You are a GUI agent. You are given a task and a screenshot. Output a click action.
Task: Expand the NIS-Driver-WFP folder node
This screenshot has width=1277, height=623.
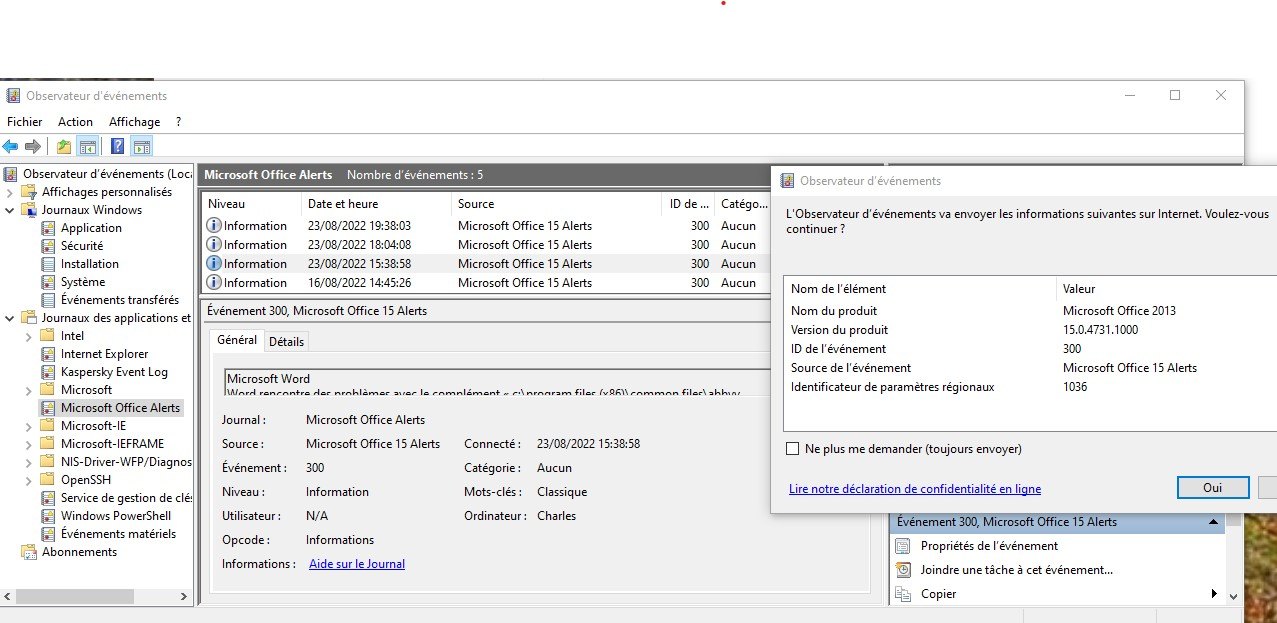click(29, 462)
